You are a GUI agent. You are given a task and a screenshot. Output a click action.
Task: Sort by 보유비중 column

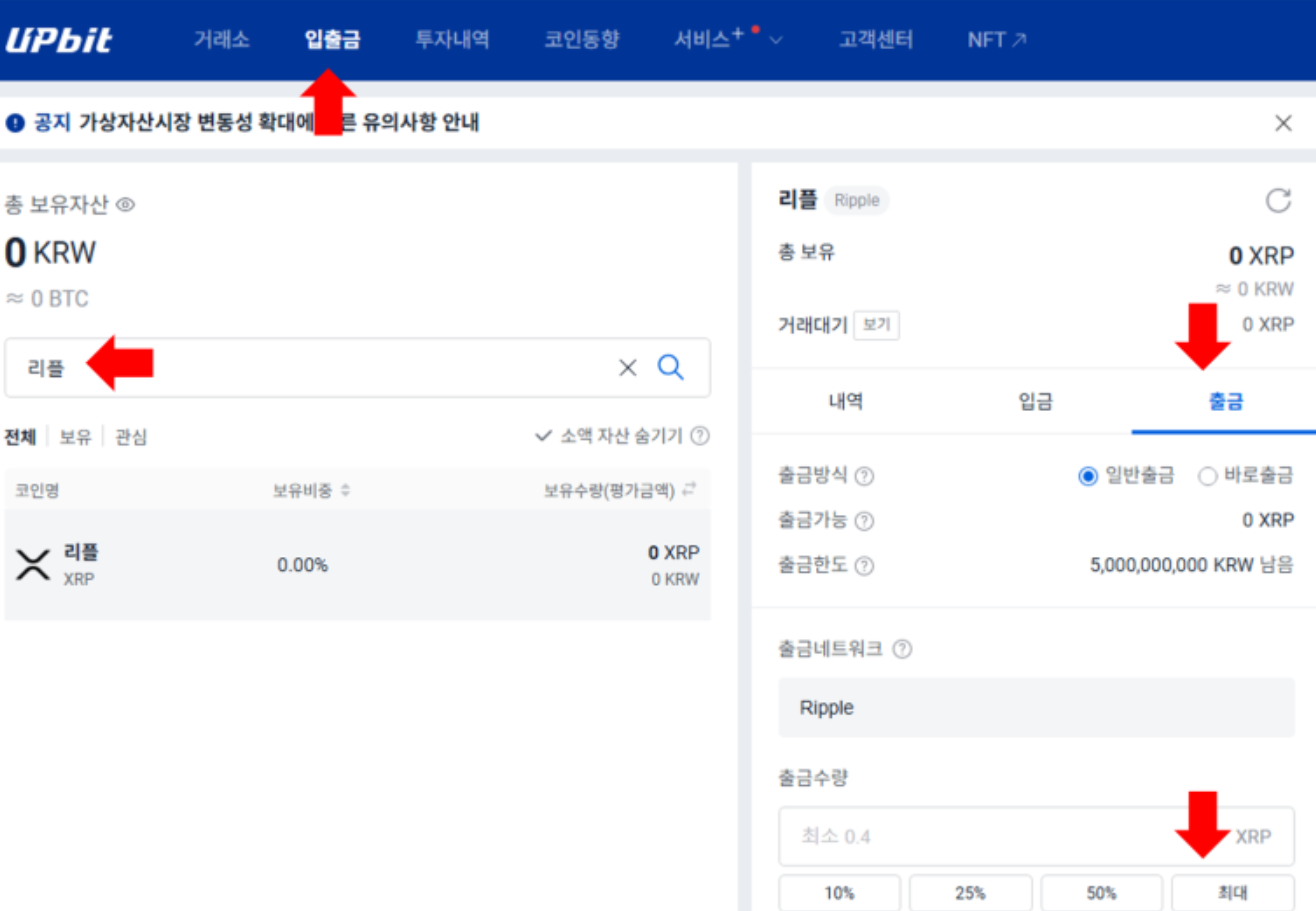coord(312,491)
